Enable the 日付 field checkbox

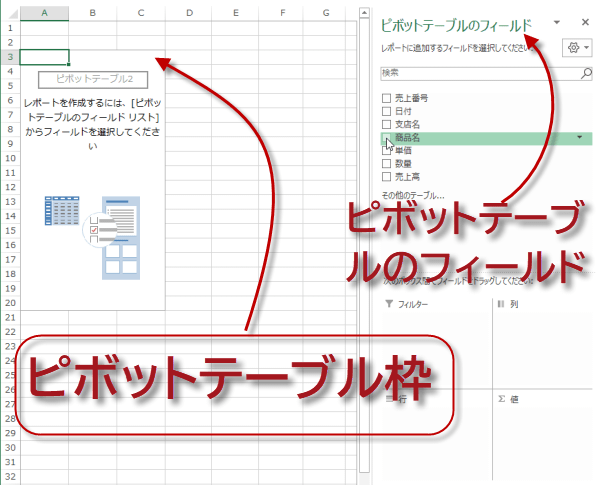[386, 111]
